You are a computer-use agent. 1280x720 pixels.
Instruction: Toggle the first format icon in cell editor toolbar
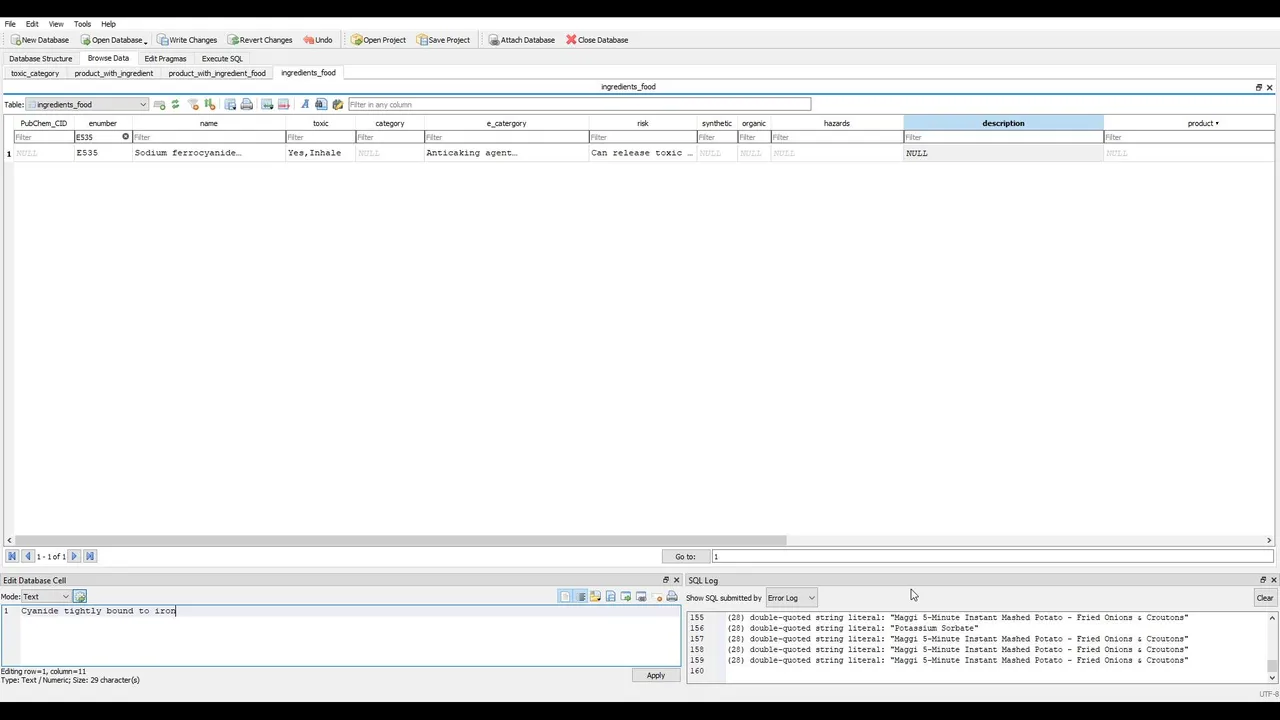pos(565,597)
